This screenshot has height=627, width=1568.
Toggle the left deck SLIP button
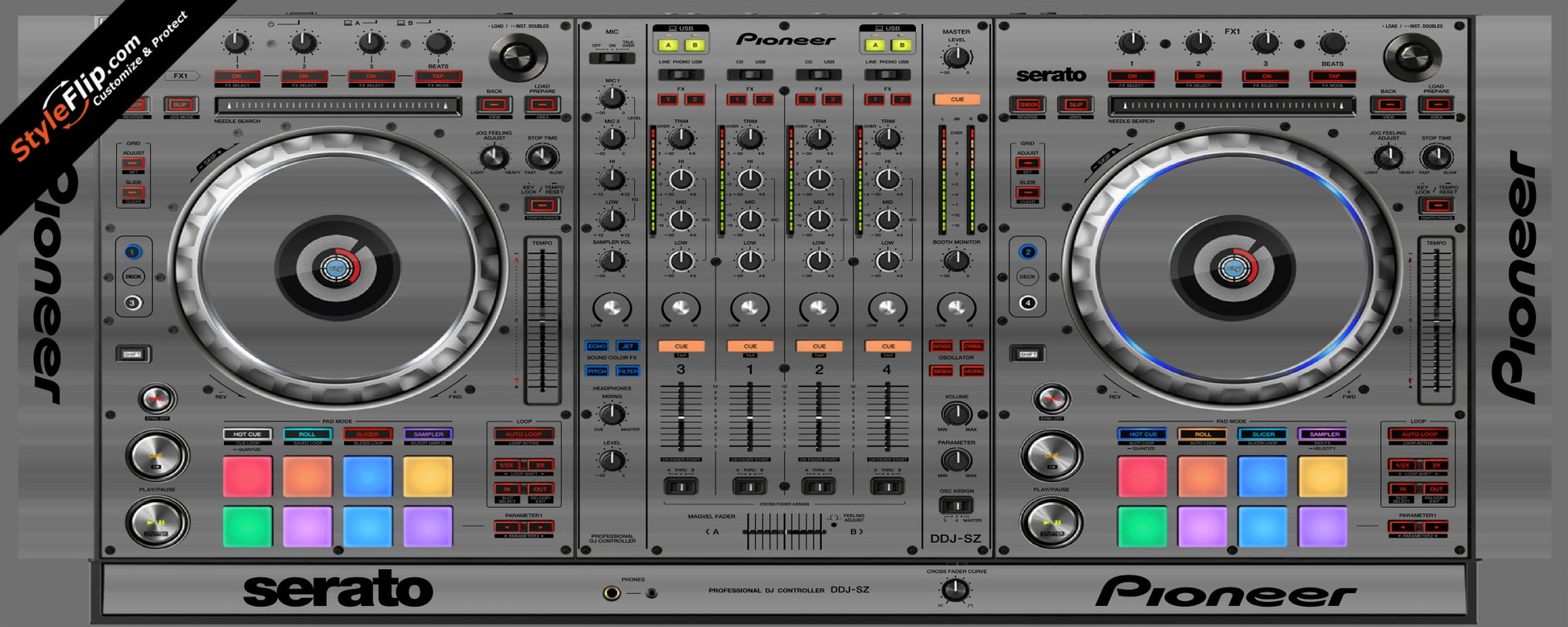click(x=180, y=105)
